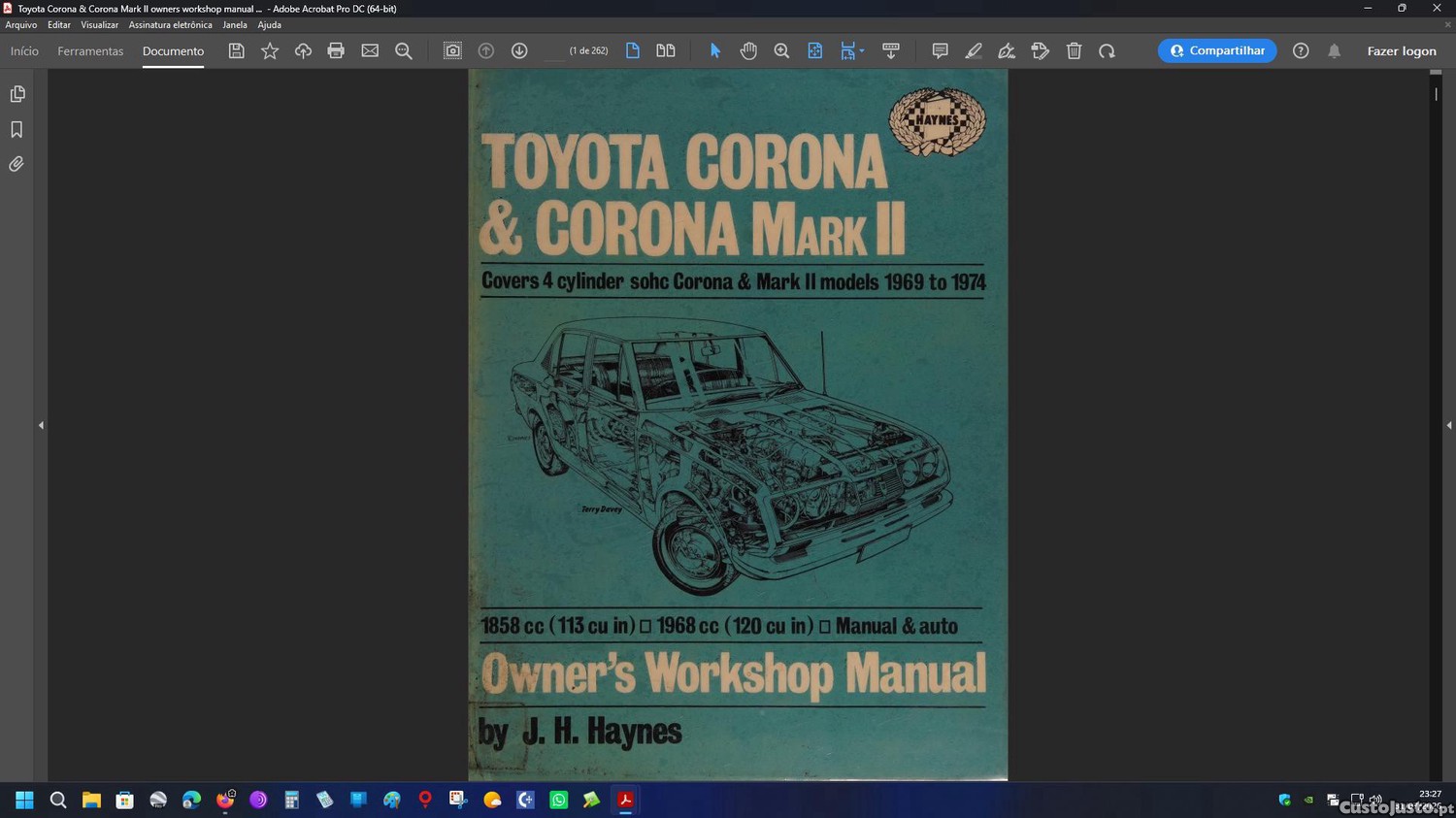Enable scrolling mode in the toolbar
Screen dimensions: 1456x818
[891, 50]
